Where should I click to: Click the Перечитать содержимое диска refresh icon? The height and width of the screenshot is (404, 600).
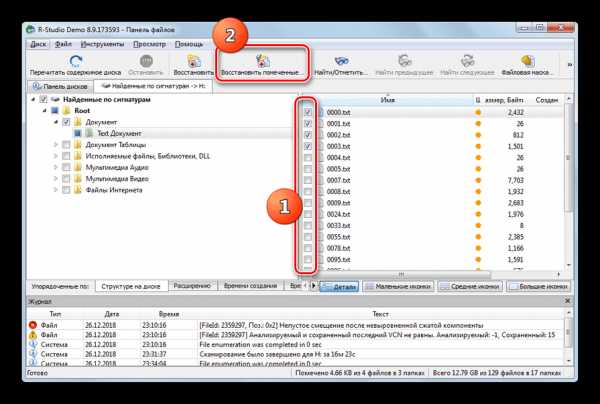(x=76, y=61)
